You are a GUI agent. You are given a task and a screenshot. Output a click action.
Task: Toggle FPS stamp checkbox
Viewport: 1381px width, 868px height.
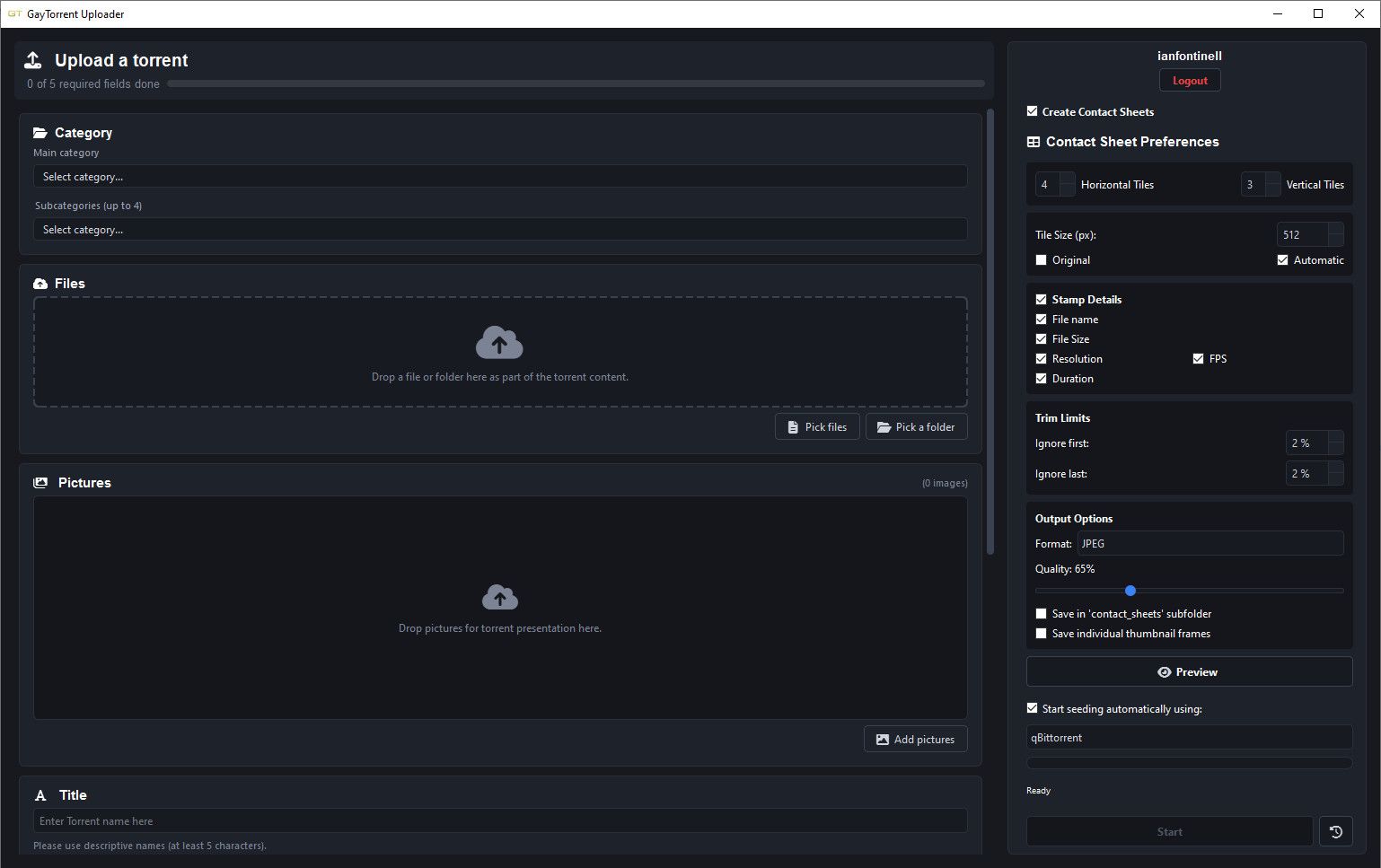pyautogui.click(x=1198, y=359)
